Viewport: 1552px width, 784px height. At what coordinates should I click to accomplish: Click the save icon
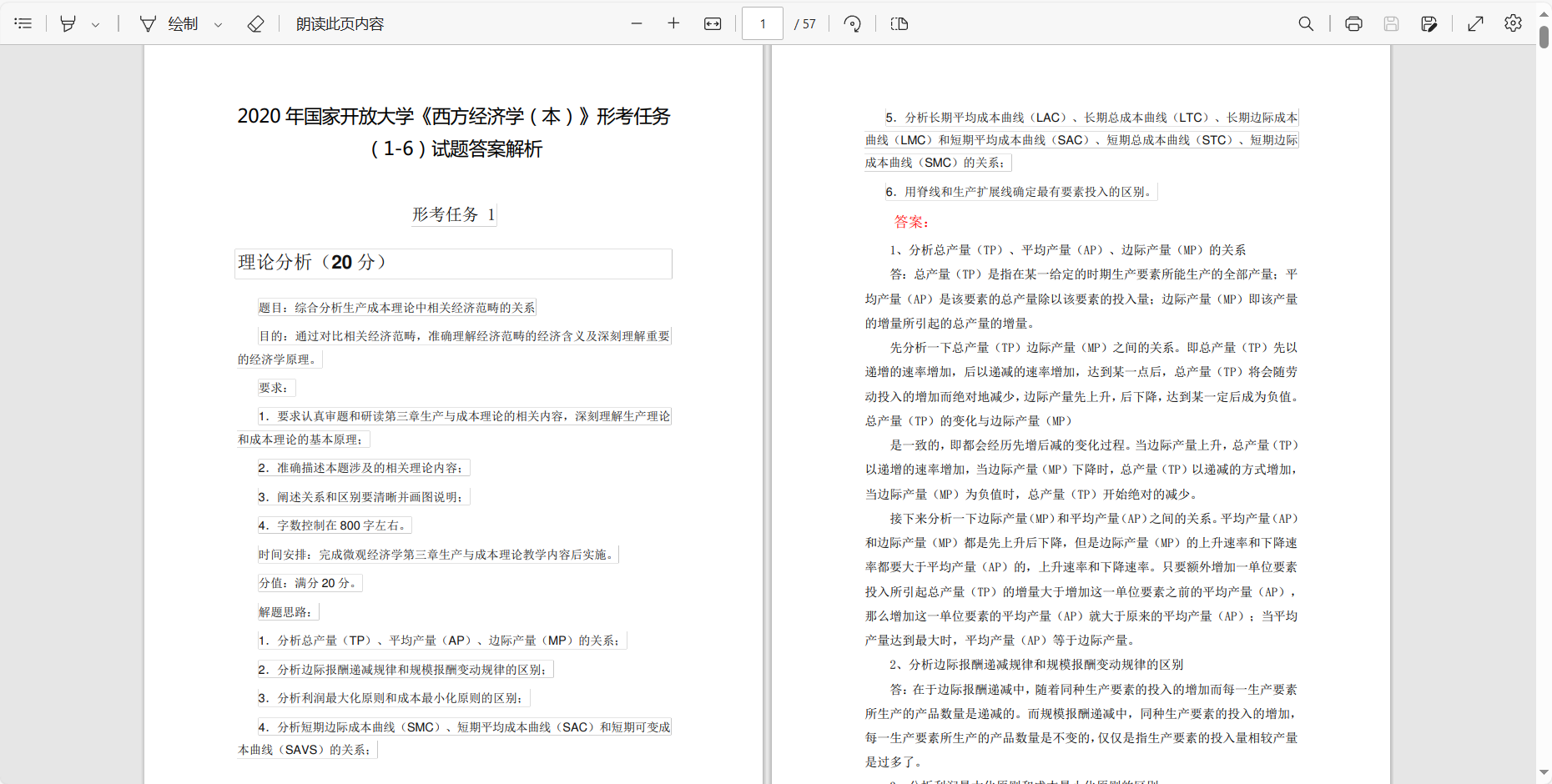(x=1391, y=23)
